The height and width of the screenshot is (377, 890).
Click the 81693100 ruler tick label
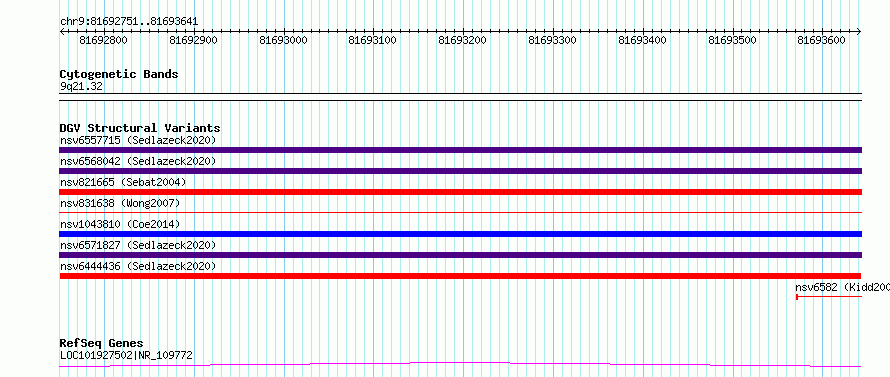click(373, 40)
